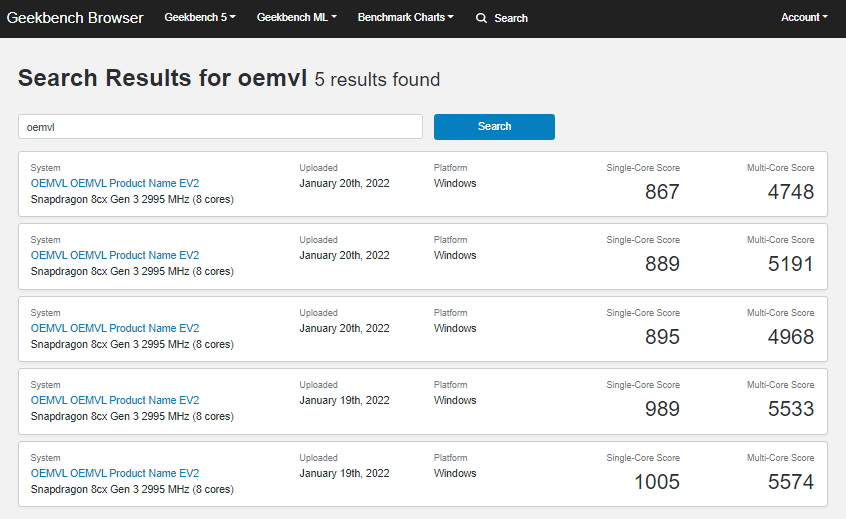Open OEMVL result with single-core score 989

(114, 400)
